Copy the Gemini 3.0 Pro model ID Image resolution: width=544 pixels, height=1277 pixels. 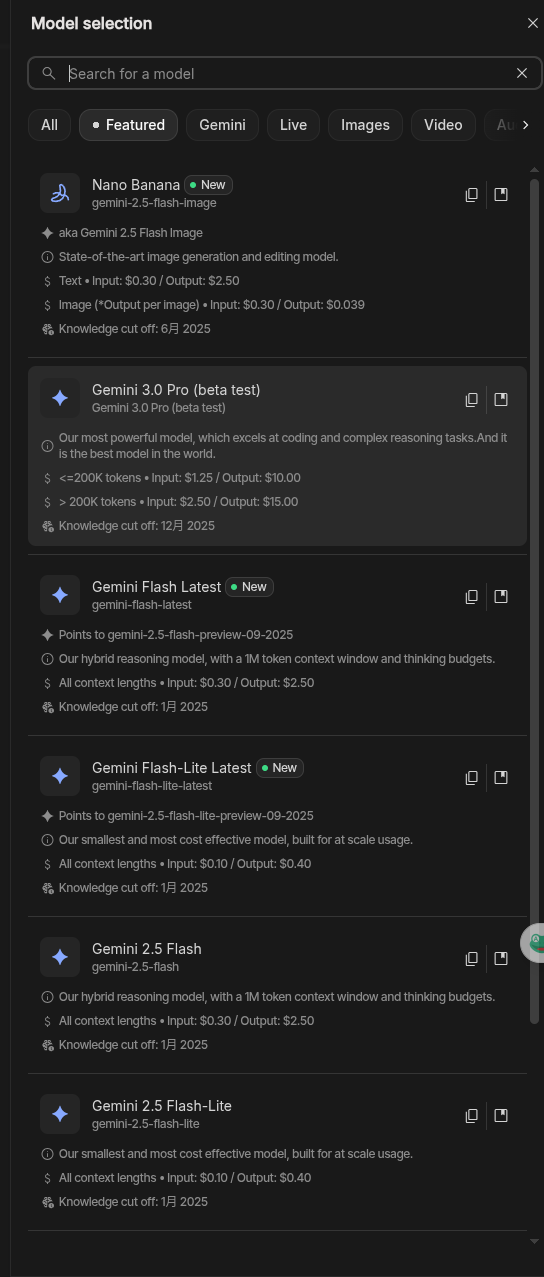[471, 400]
